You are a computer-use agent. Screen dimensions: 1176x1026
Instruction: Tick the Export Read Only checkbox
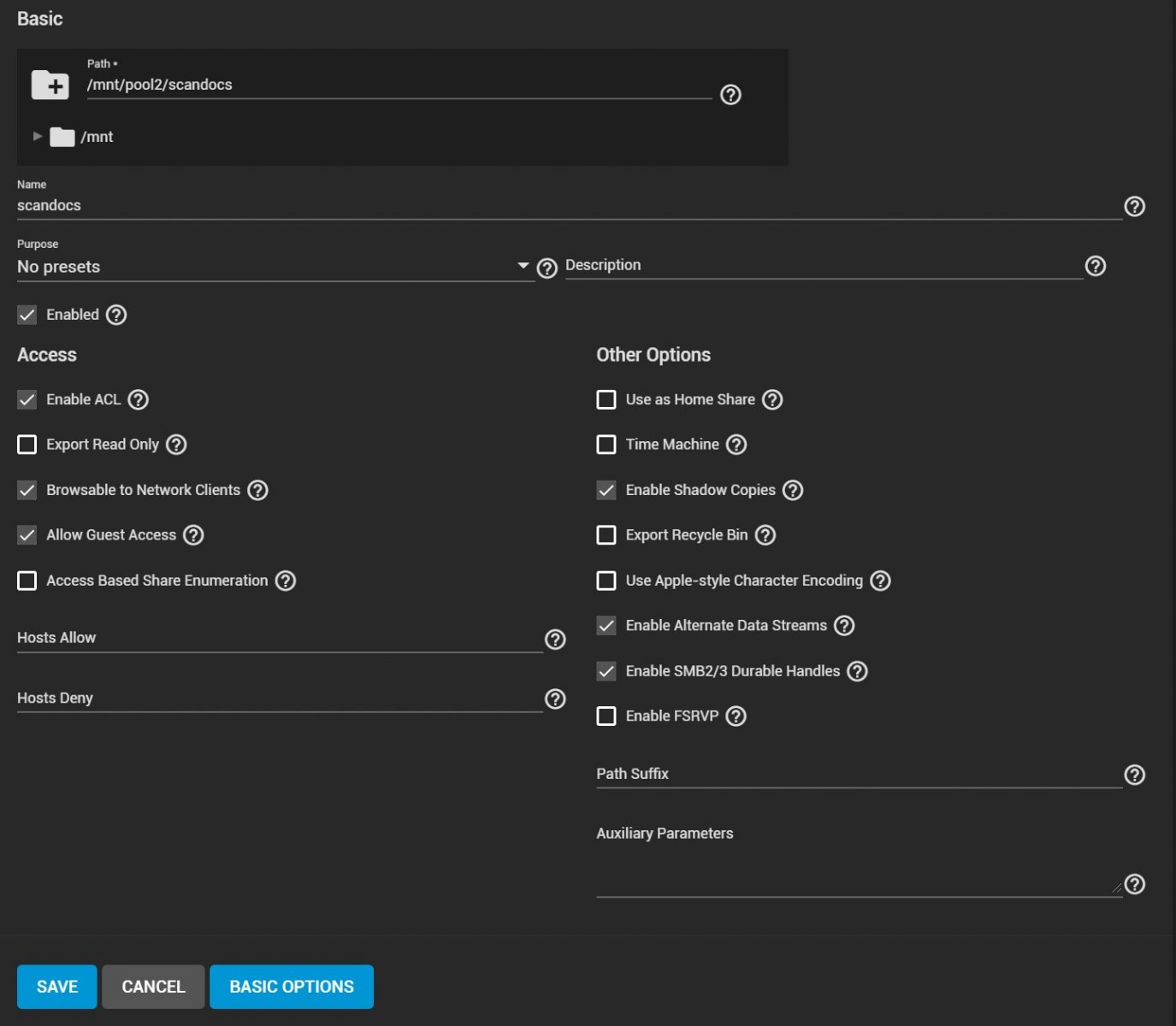point(27,445)
